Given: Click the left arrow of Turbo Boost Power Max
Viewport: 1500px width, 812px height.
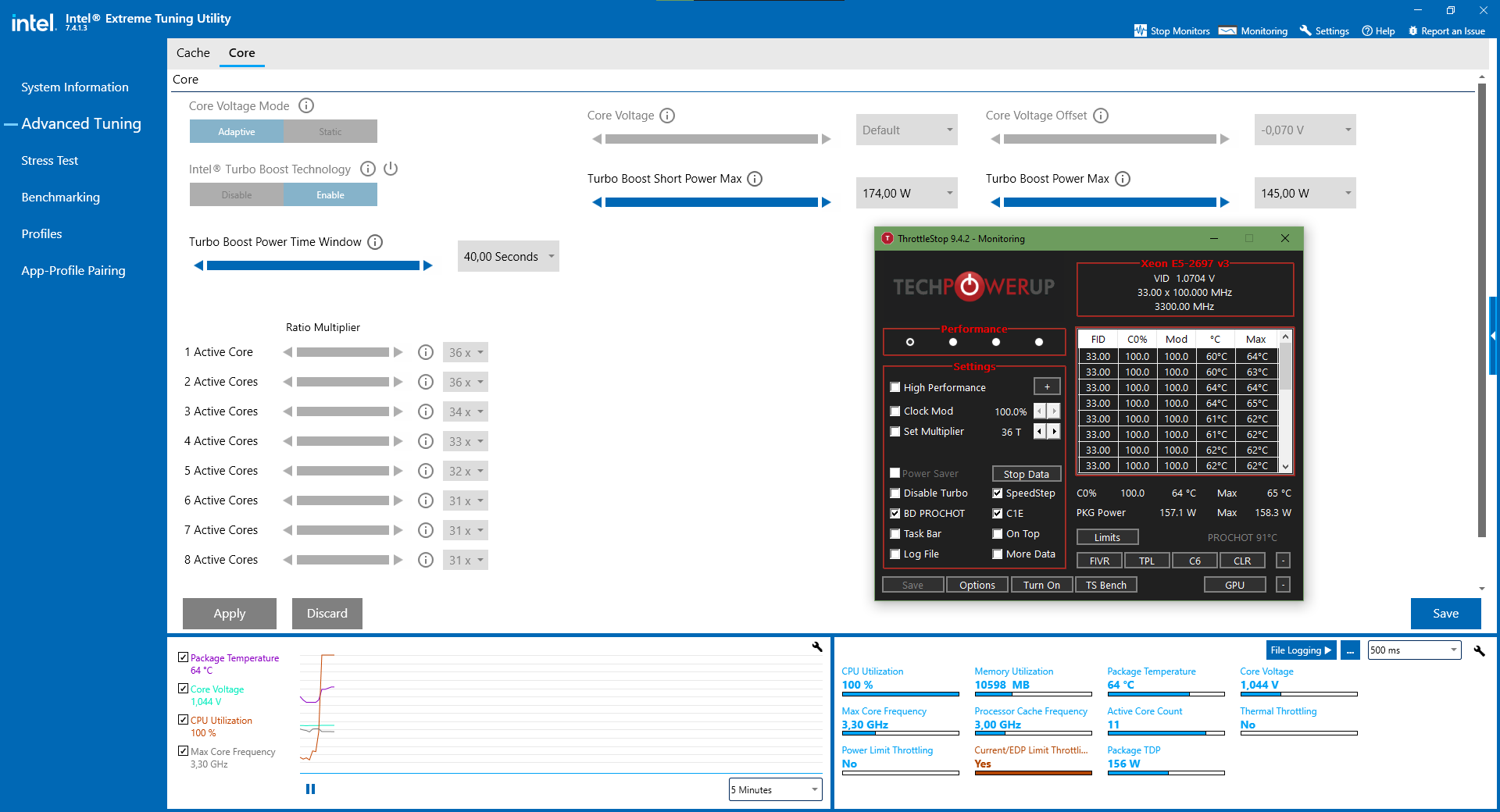Looking at the screenshot, I should tap(995, 202).
